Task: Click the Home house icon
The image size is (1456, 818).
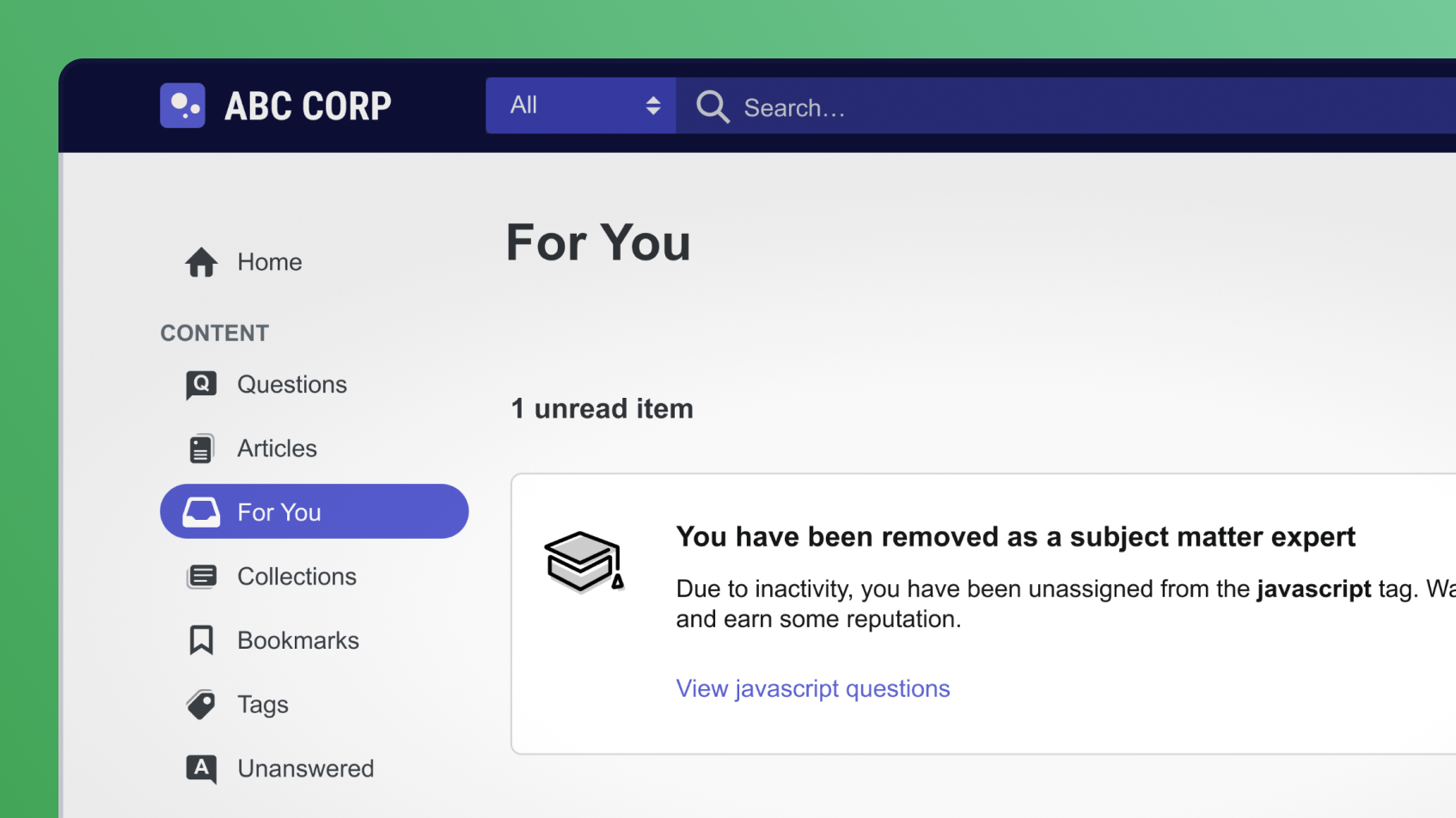Action: point(201,262)
